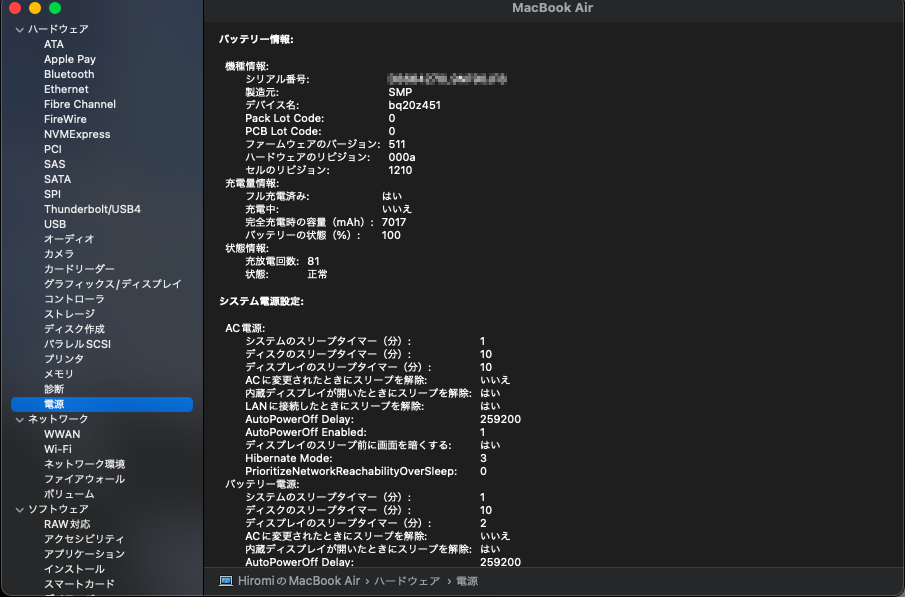Click full charge capacity value 7017

coord(394,222)
